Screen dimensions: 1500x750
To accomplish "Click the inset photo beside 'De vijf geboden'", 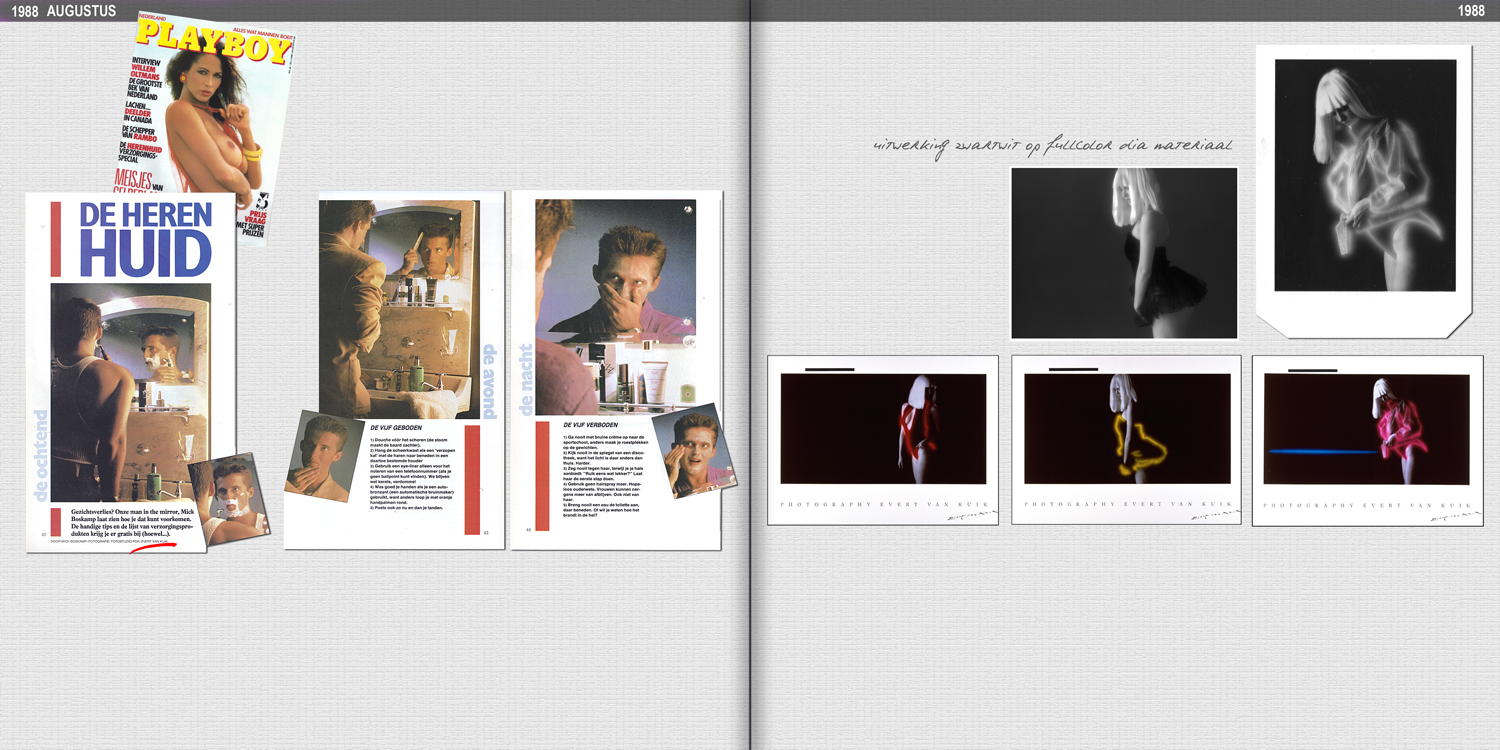I will (x=323, y=456).
